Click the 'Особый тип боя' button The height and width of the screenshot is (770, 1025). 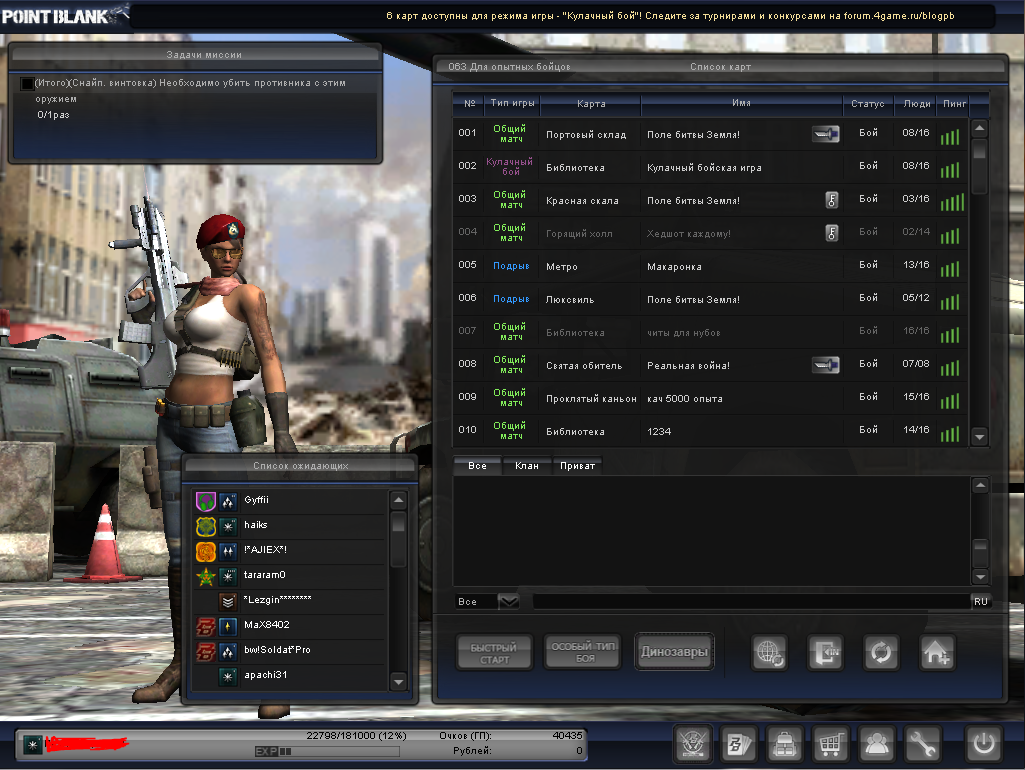tap(583, 652)
